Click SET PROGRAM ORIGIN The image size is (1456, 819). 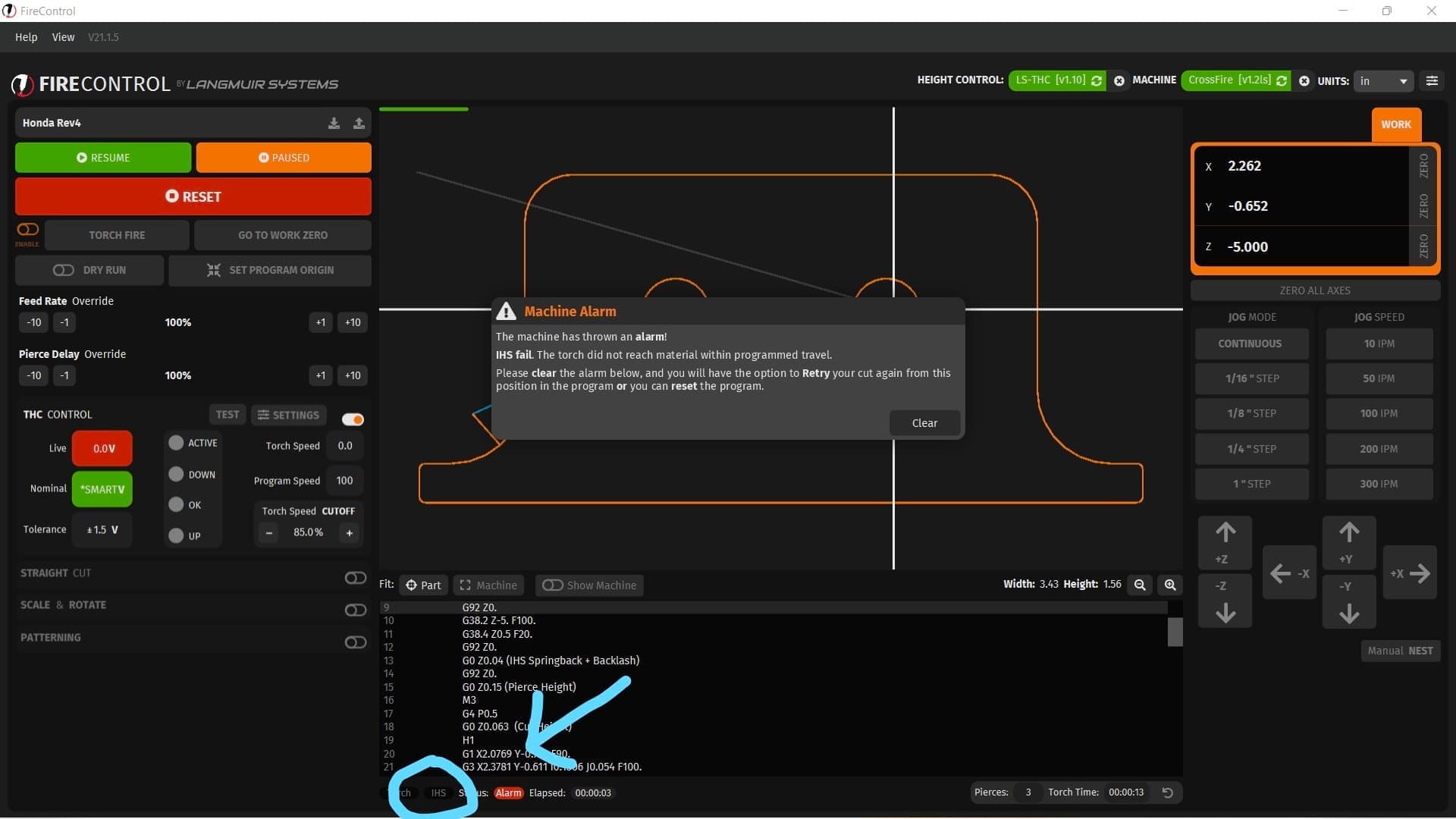(x=270, y=270)
